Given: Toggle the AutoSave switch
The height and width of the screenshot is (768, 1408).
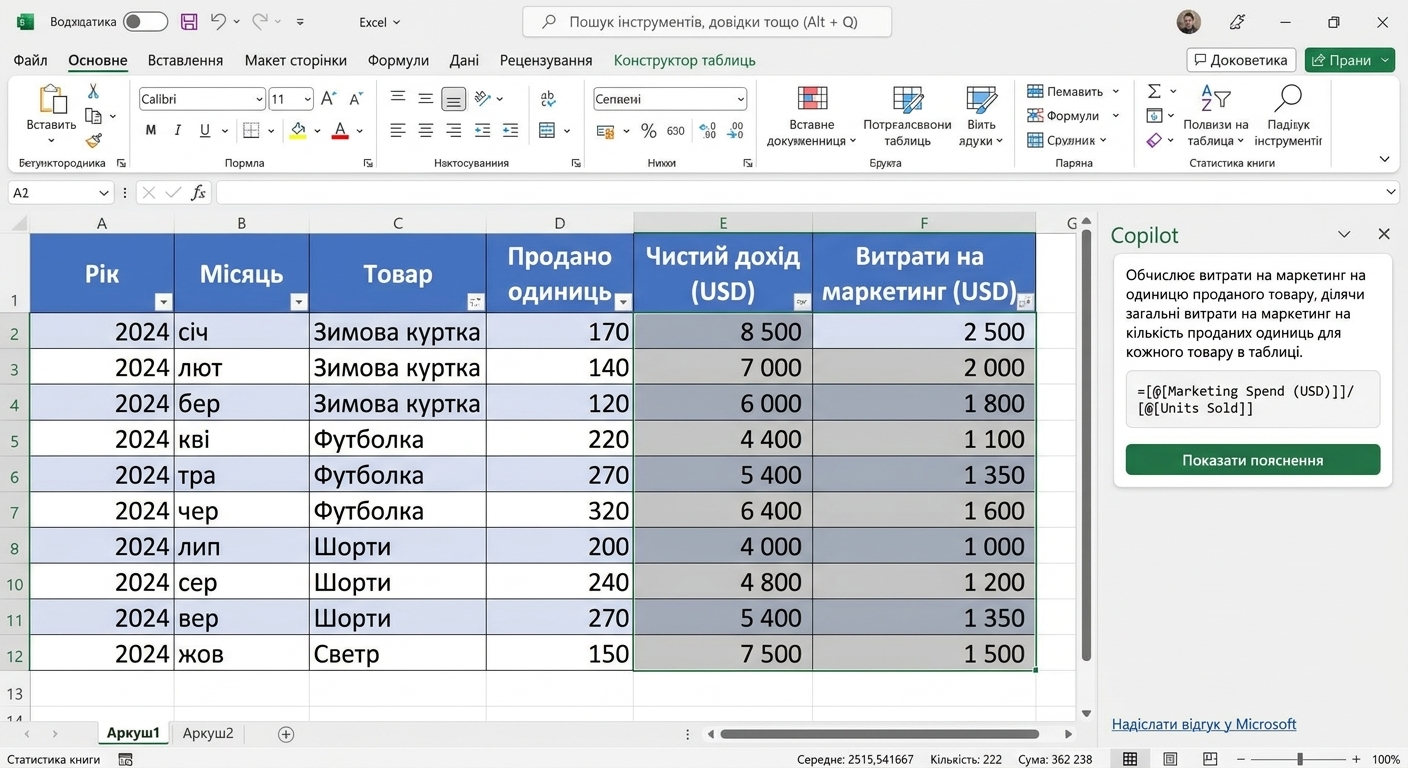Looking at the screenshot, I should click(x=146, y=21).
